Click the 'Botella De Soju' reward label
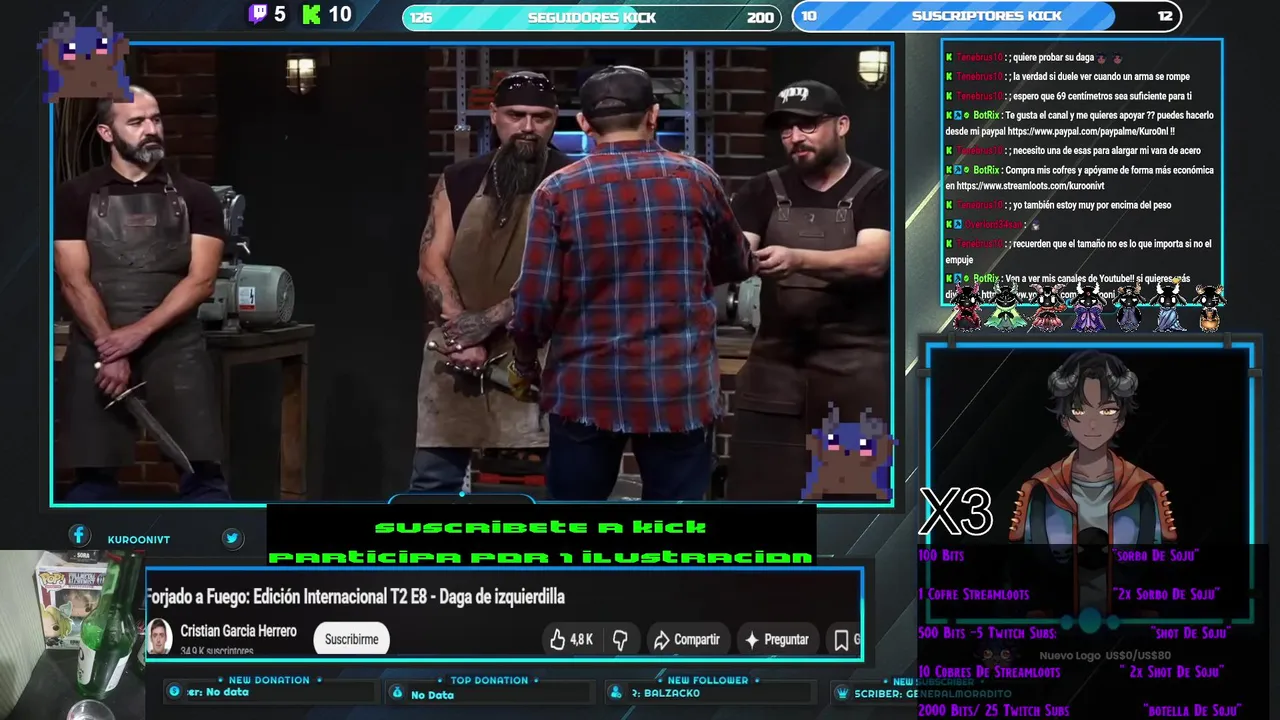Screen dimensions: 1280x720 (1192, 711)
